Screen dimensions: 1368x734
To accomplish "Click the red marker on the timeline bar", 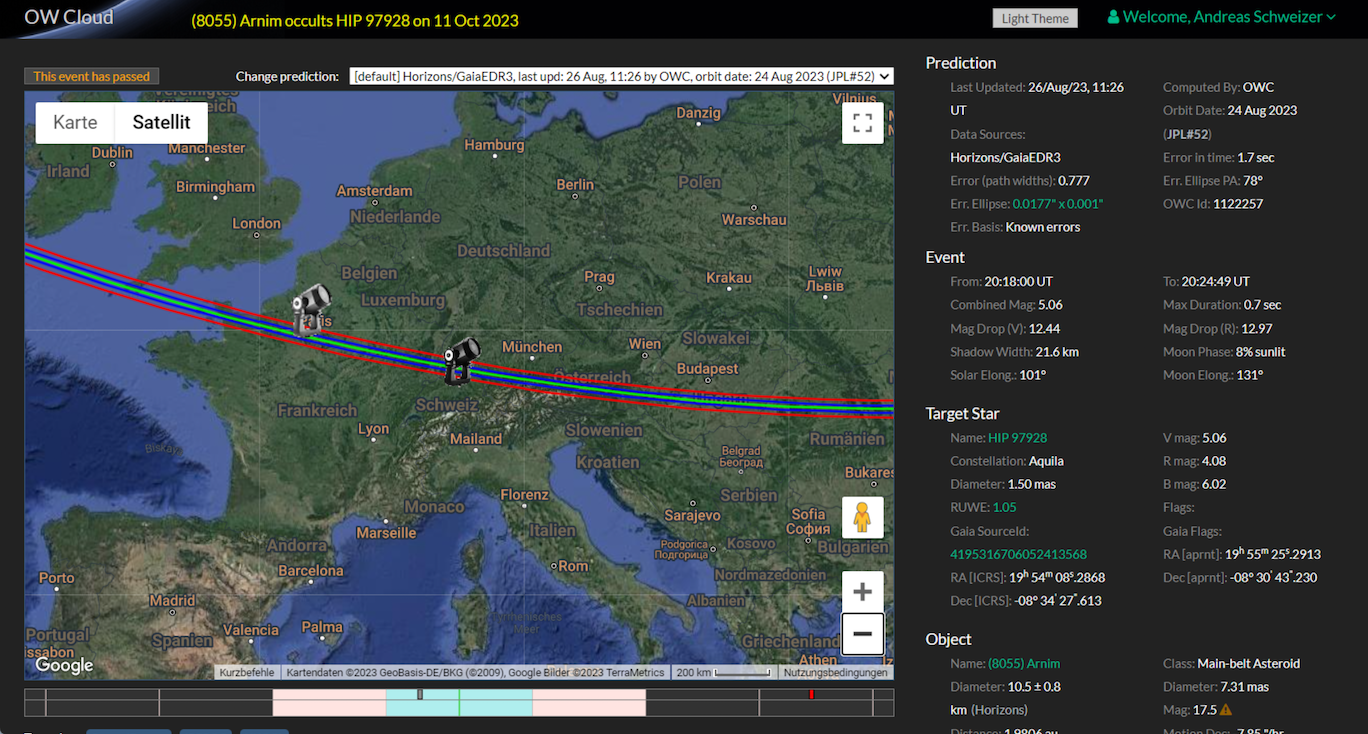I will tap(811, 694).
